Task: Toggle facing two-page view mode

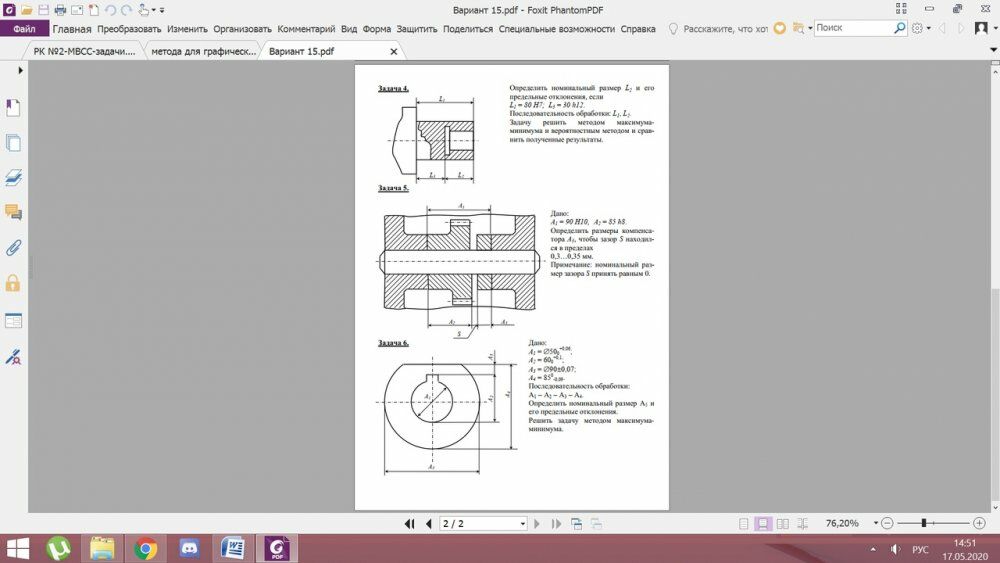Action: coord(783,523)
